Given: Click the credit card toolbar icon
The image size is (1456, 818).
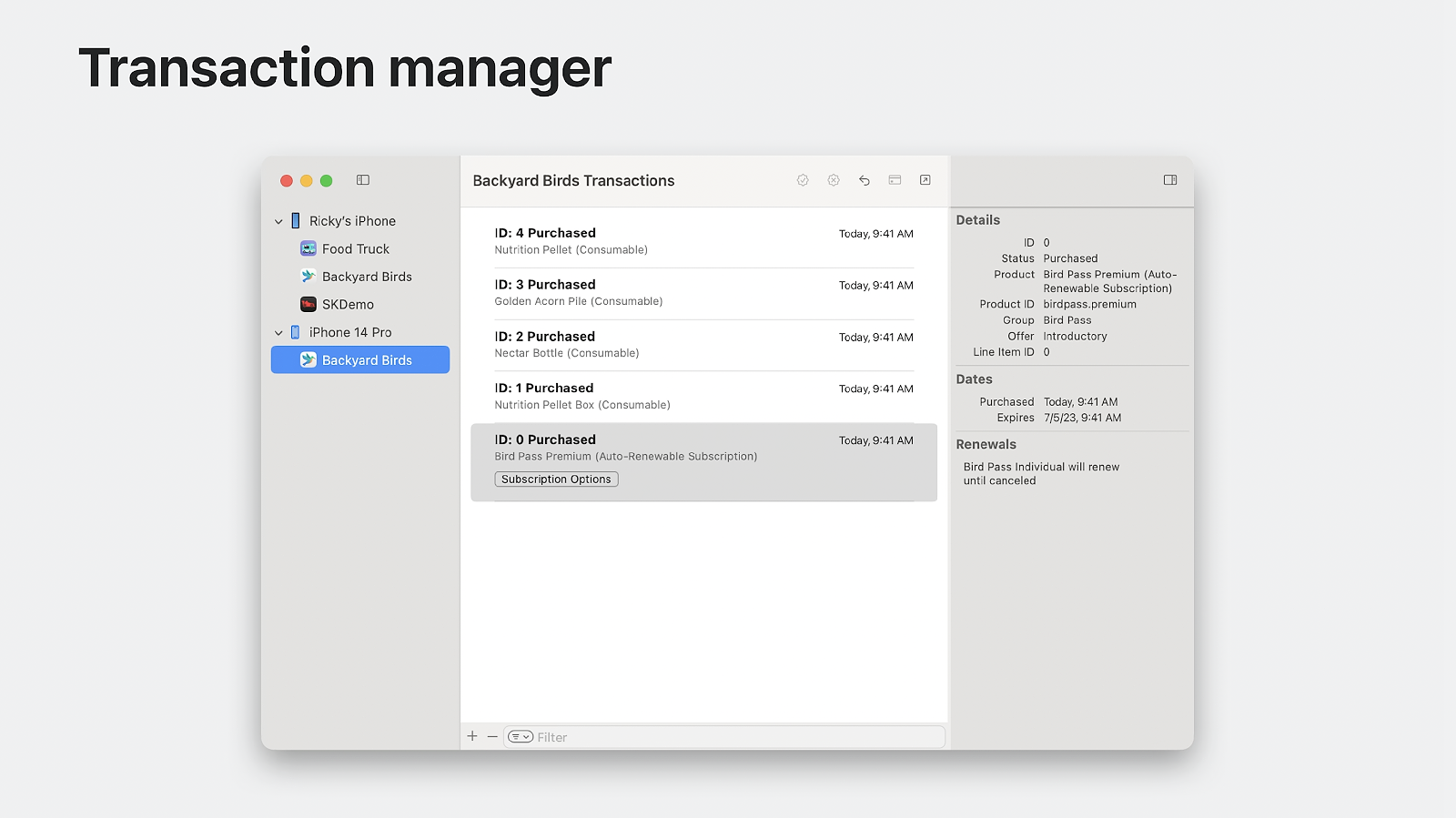Looking at the screenshot, I should pos(895,180).
